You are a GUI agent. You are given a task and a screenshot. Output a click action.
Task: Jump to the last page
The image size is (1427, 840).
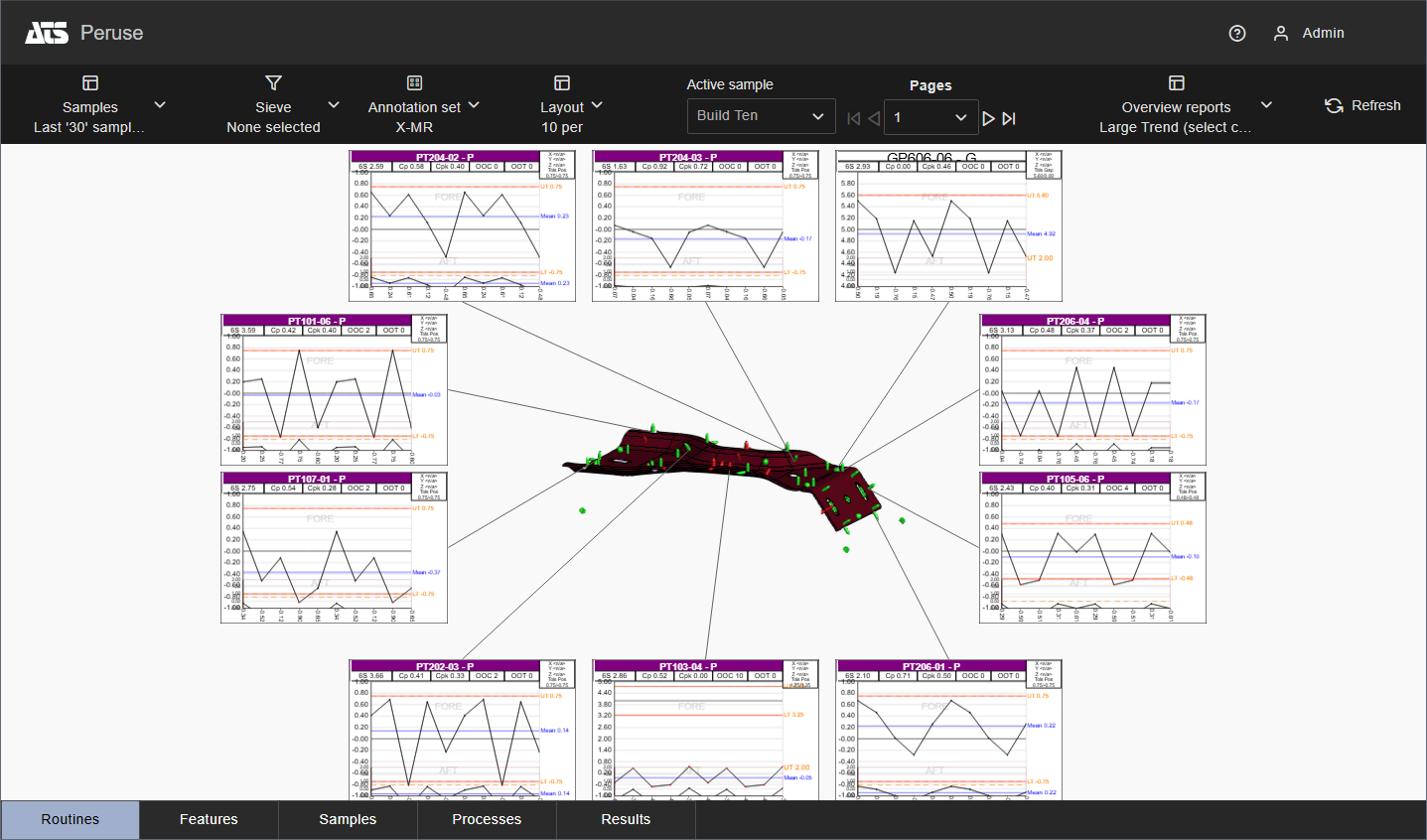click(1009, 118)
